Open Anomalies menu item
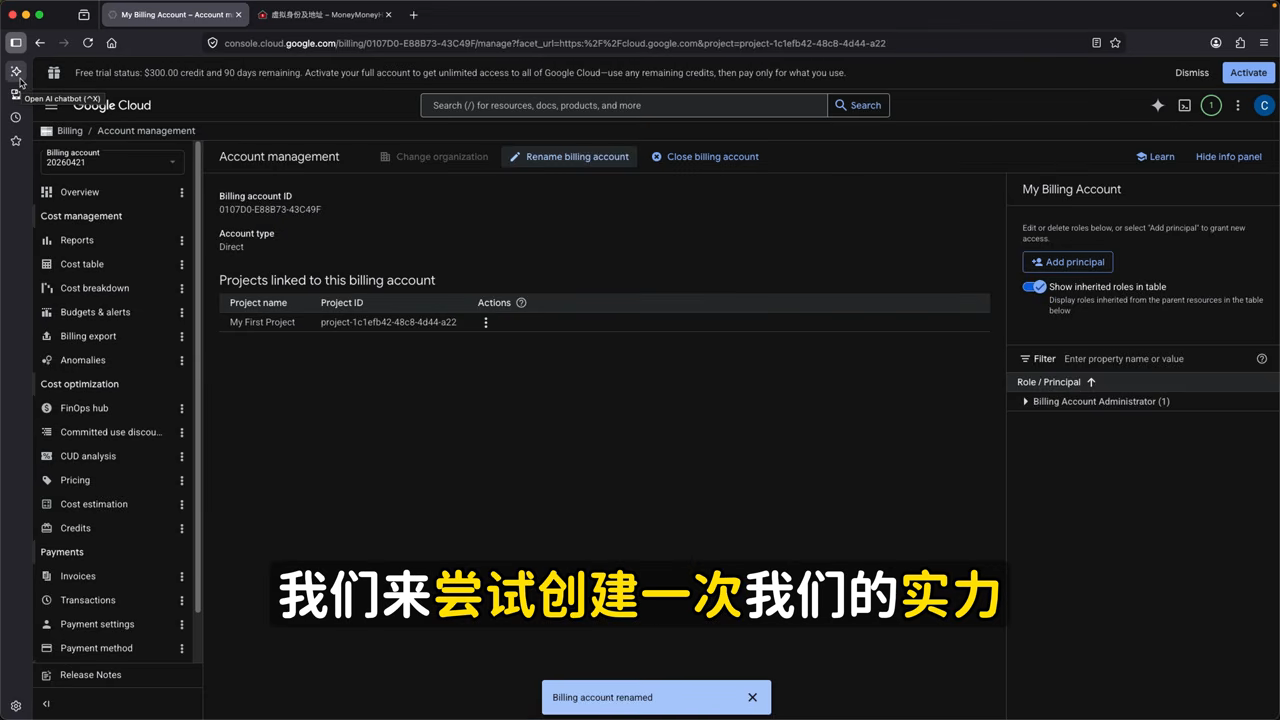Viewport: 1280px width, 720px height. pos(83,360)
